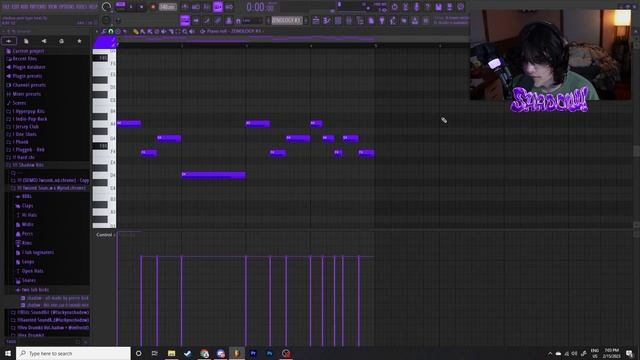Click the question mark help icon
Image resolution: width=640 pixels, height=360 pixels.
[427, 7]
